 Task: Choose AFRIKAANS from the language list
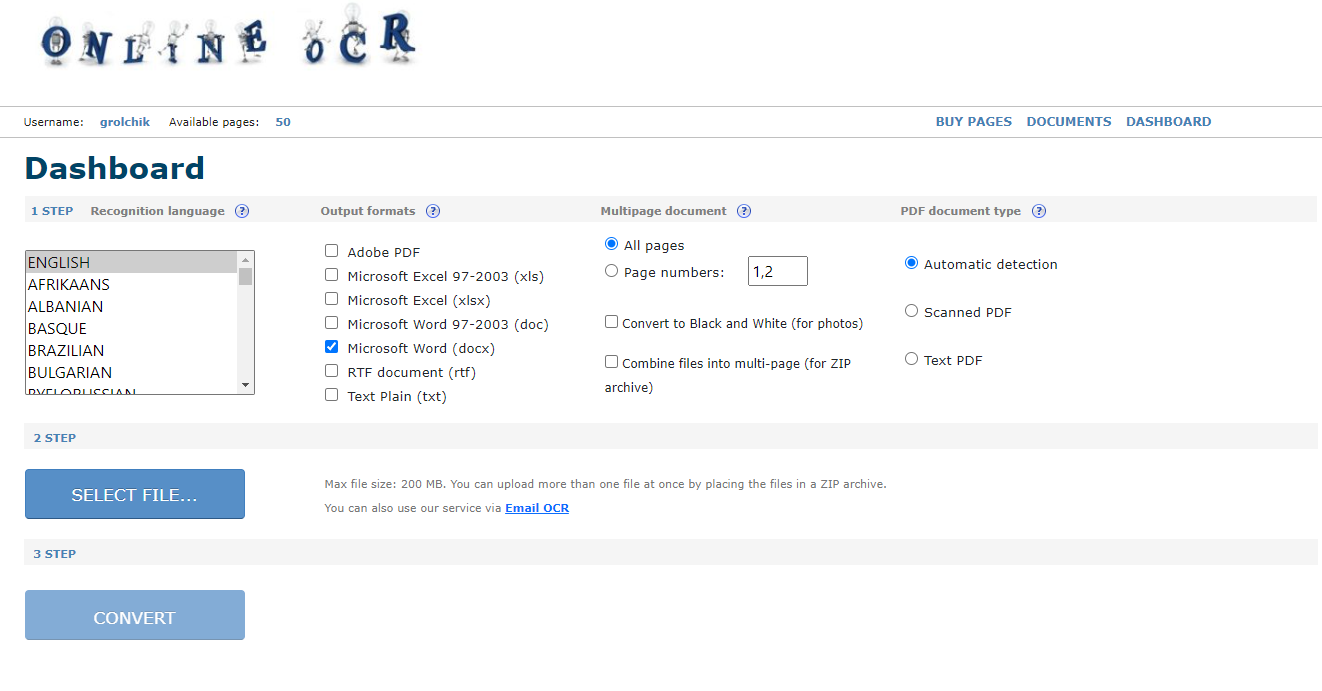(131, 285)
